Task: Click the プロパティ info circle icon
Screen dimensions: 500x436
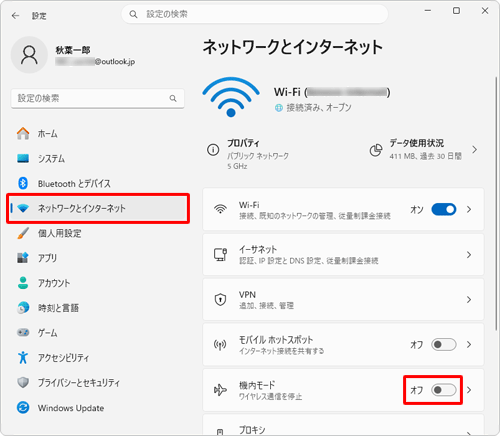Action: point(213,150)
